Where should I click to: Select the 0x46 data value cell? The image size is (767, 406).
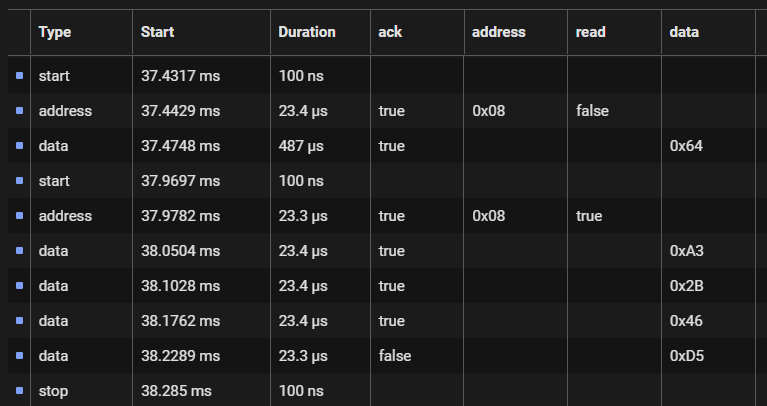tap(686, 321)
